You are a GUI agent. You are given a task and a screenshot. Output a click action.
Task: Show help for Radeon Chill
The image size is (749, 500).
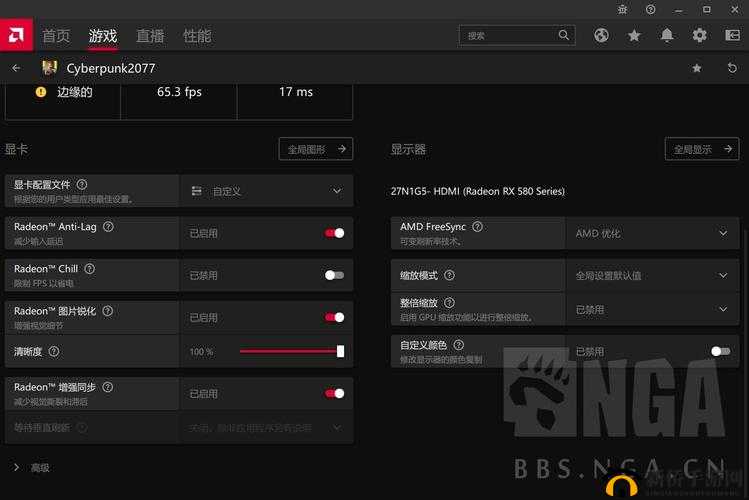coord(90,269)
